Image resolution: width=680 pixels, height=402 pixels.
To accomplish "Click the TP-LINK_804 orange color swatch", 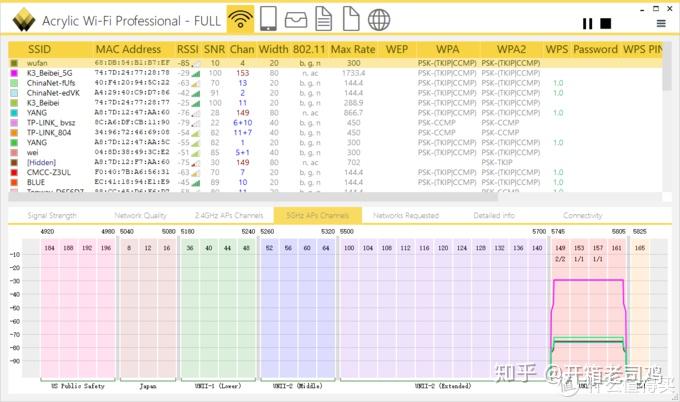I will point(14,133).
